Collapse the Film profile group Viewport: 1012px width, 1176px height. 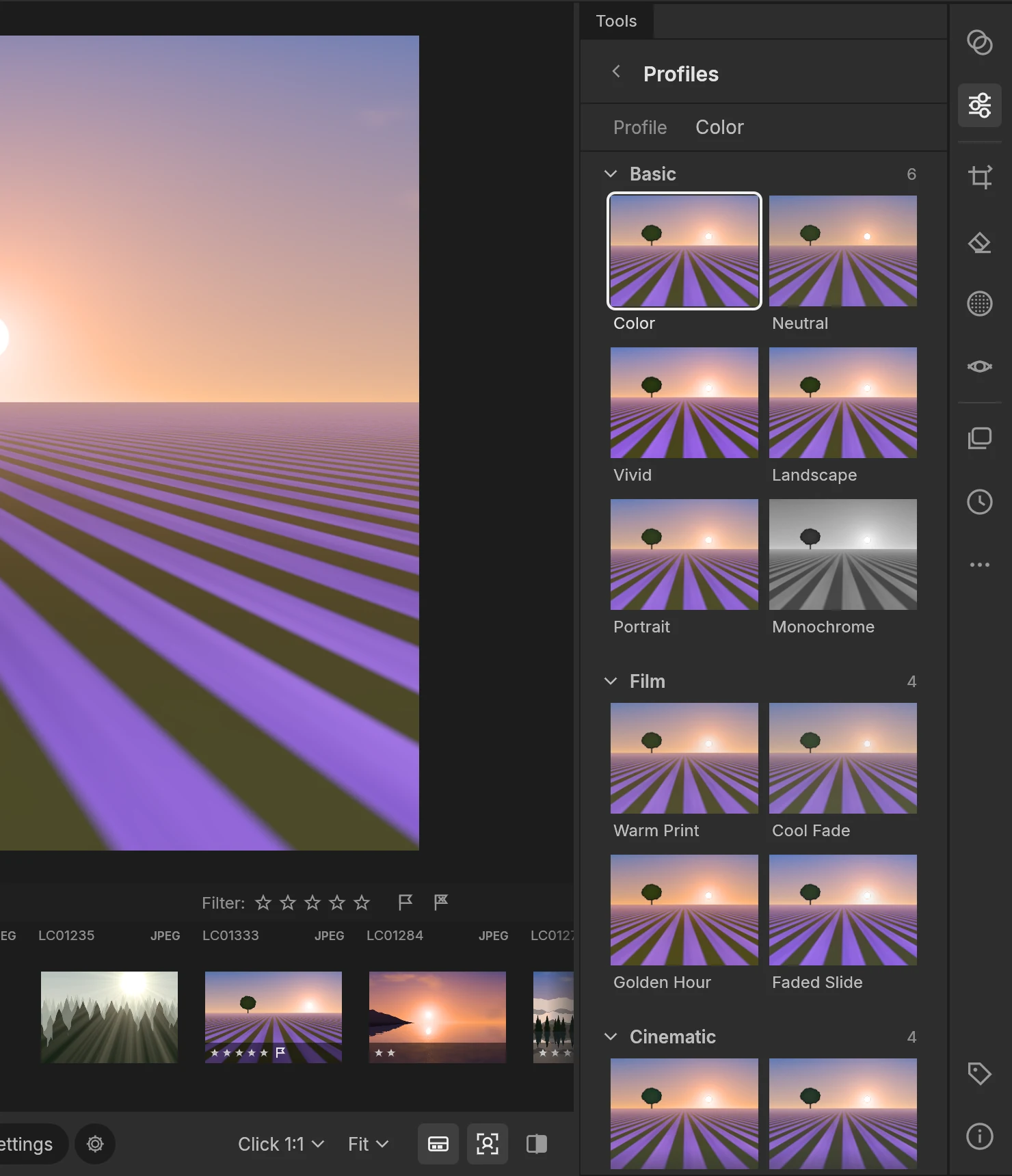click(x=611, y=681)
